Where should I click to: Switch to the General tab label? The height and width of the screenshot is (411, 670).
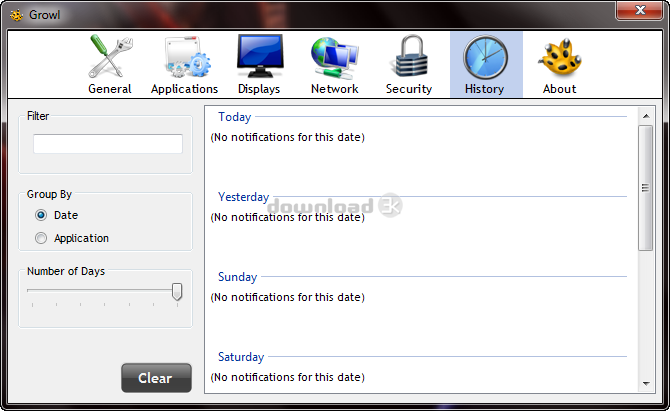pyautogui.click(x=110, y=89)
